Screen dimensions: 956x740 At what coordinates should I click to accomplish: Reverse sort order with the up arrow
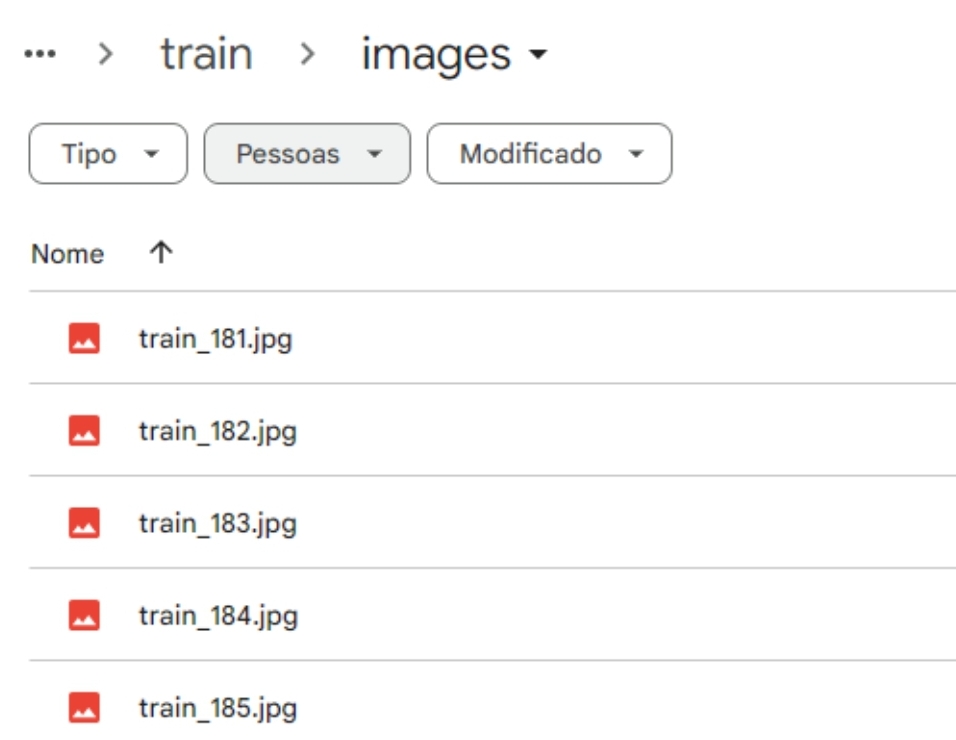(x=161, y=252)
